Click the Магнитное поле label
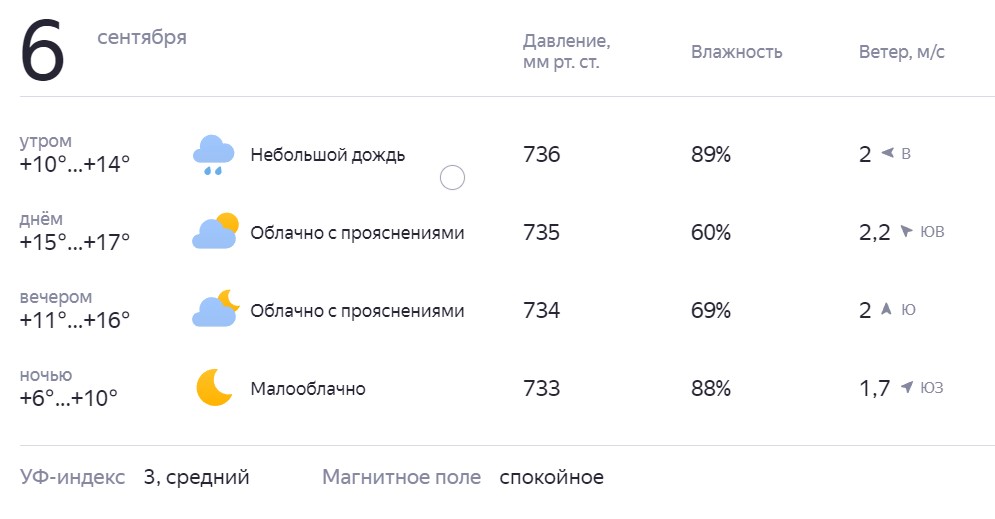 402,477
